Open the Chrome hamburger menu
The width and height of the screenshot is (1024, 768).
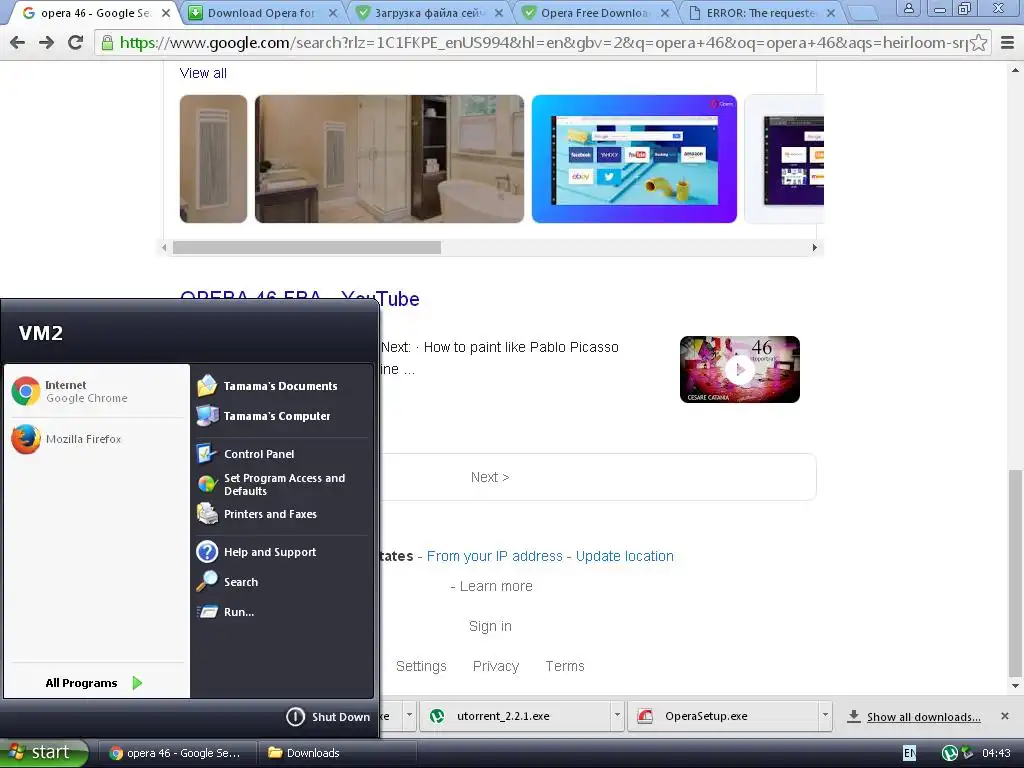(x=1007, y=43)
